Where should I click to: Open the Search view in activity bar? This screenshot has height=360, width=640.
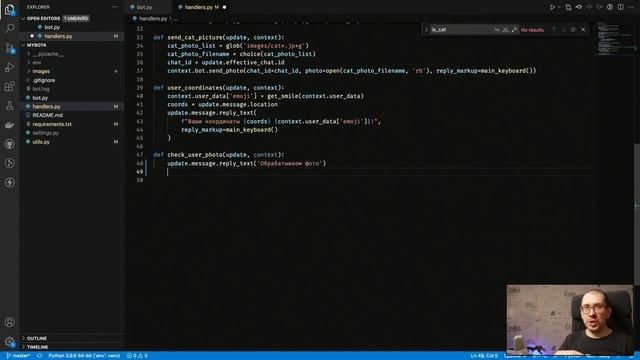(x=9, y=28)
